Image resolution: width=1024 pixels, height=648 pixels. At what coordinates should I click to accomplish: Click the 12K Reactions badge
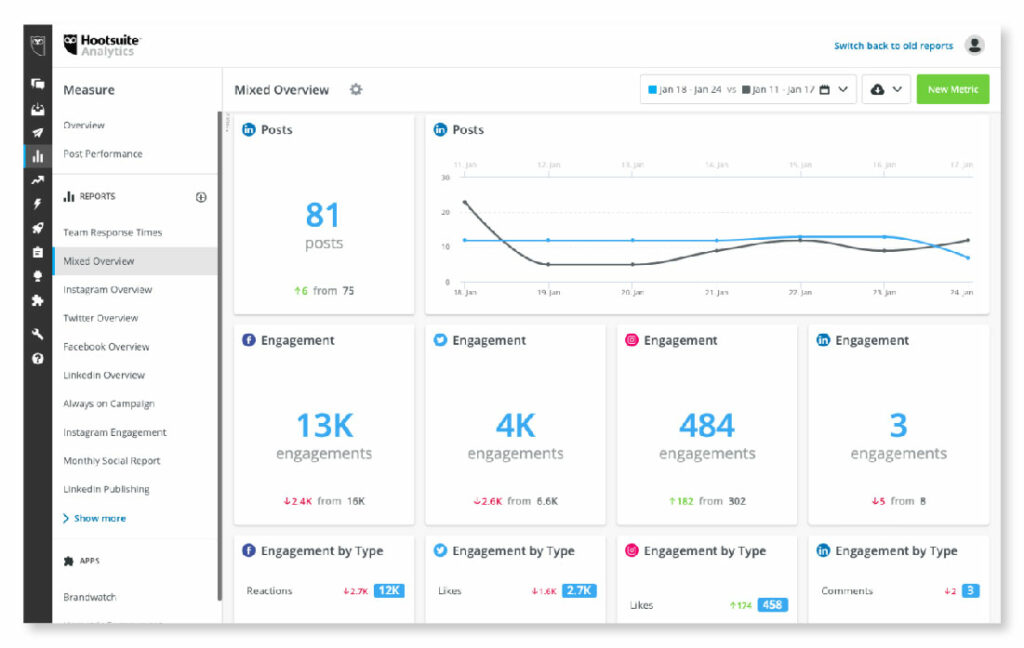click(x=389, y=591)
